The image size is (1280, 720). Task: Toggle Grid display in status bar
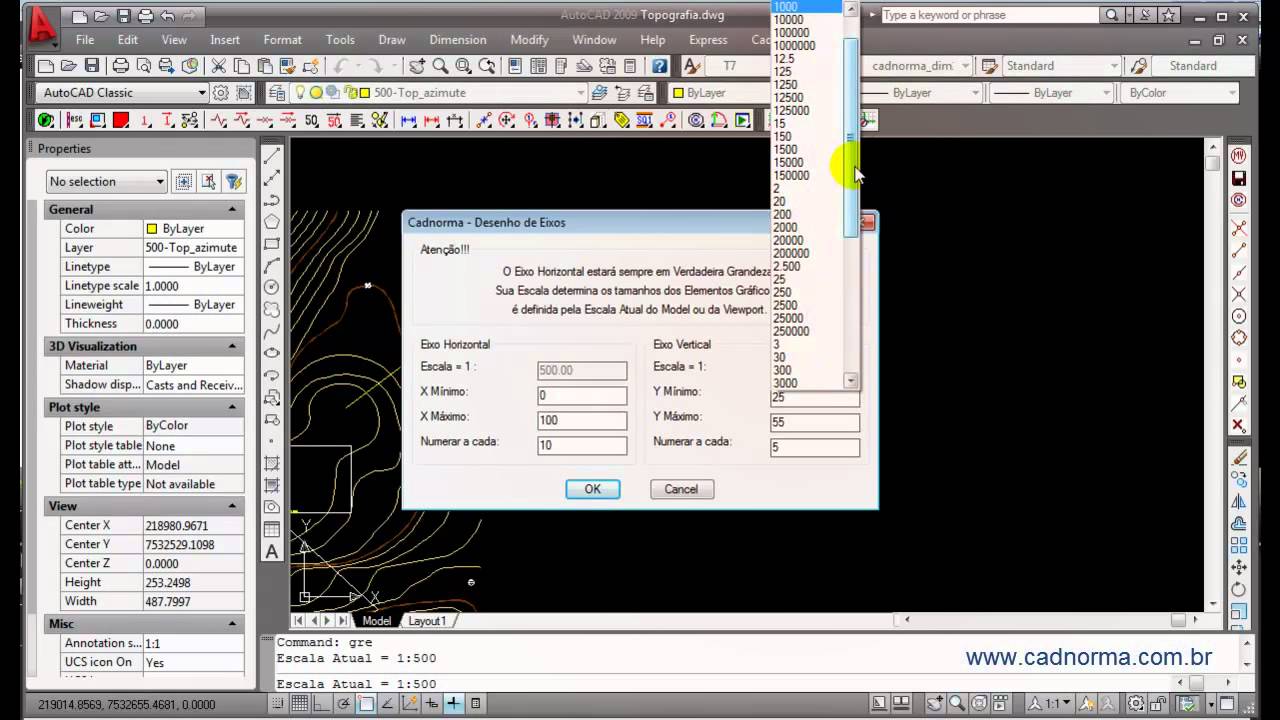tap(302, 704)
